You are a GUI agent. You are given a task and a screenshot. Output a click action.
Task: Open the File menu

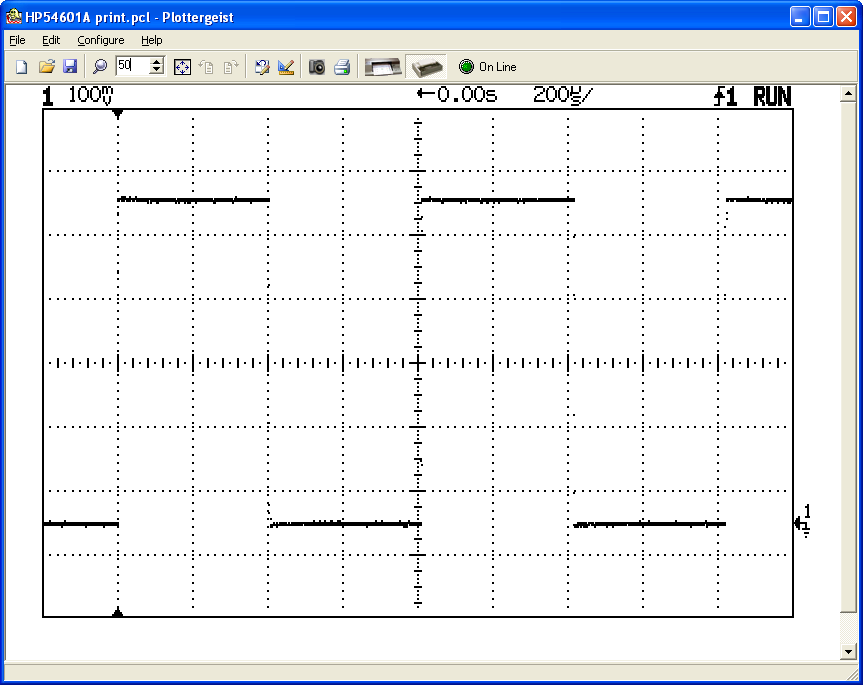coord(16,40)
